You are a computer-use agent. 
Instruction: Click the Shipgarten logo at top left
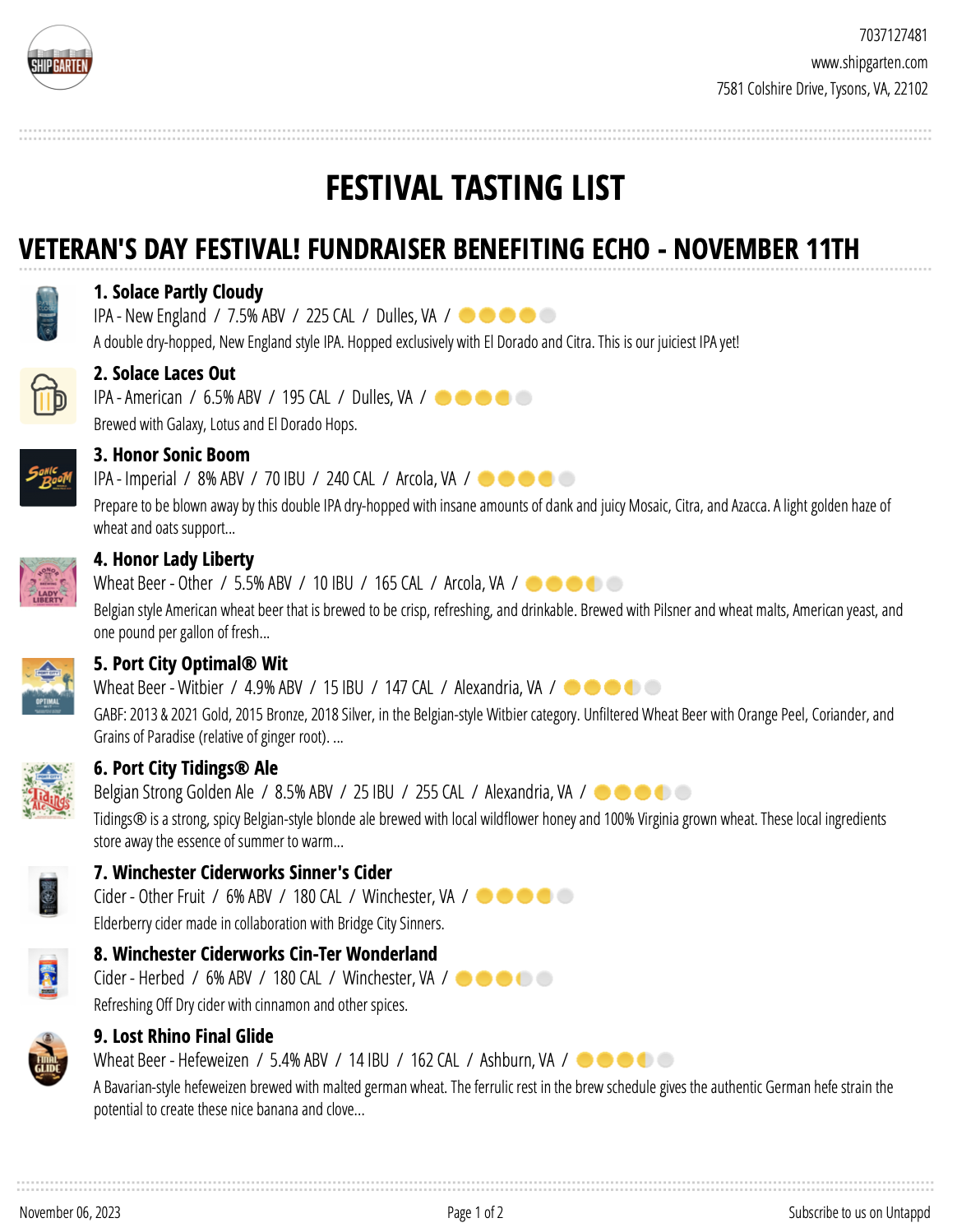59,58
